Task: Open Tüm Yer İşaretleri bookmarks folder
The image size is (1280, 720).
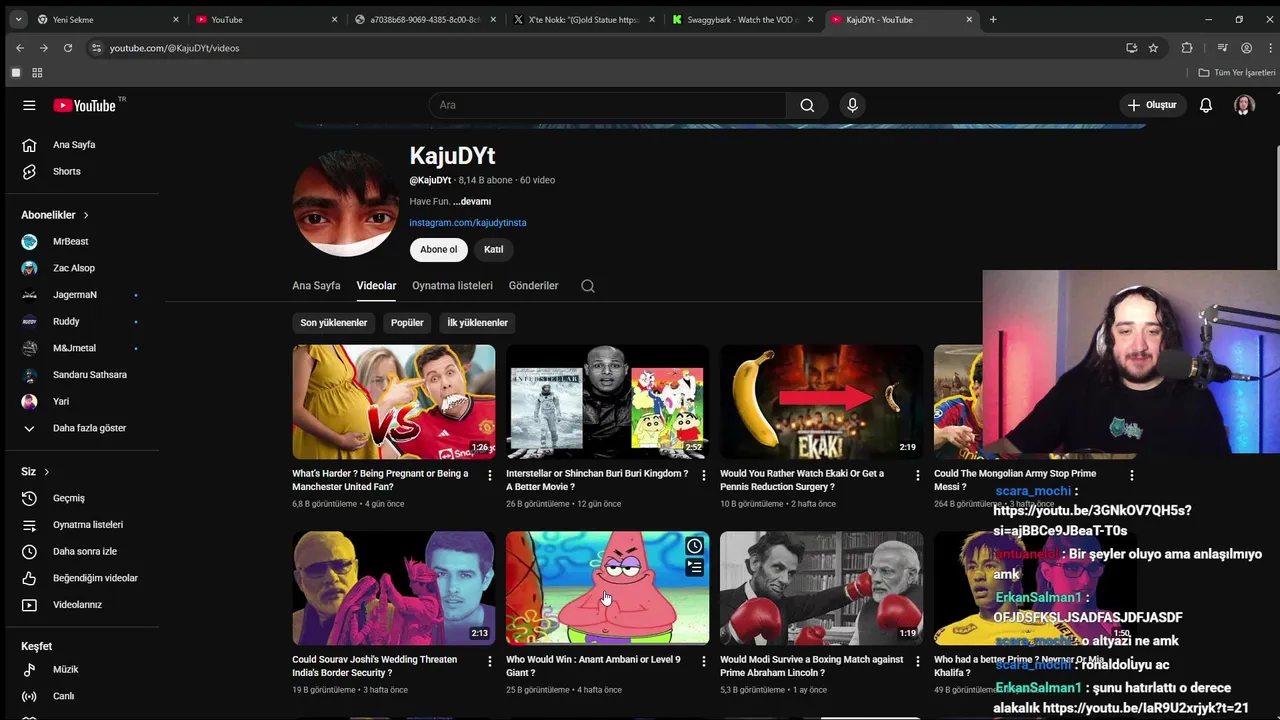Action: point(1237,73)
